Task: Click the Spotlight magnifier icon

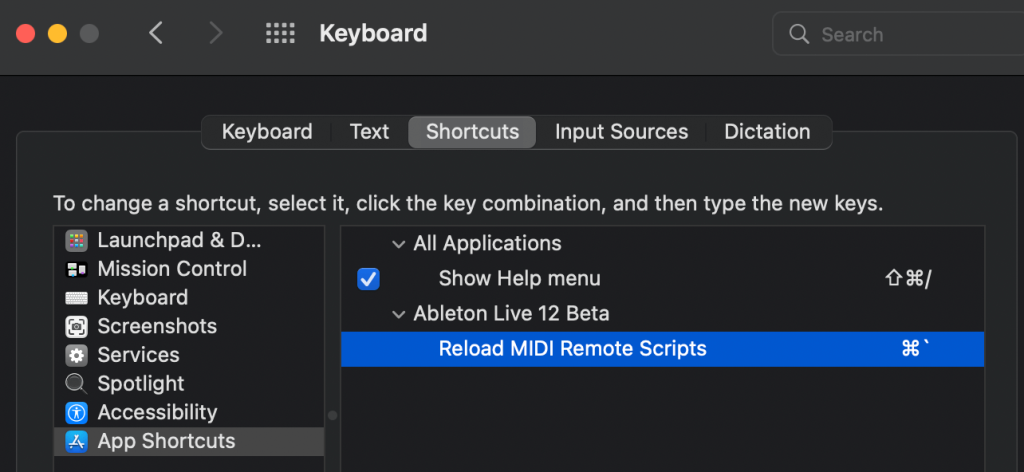Action: 76,384
